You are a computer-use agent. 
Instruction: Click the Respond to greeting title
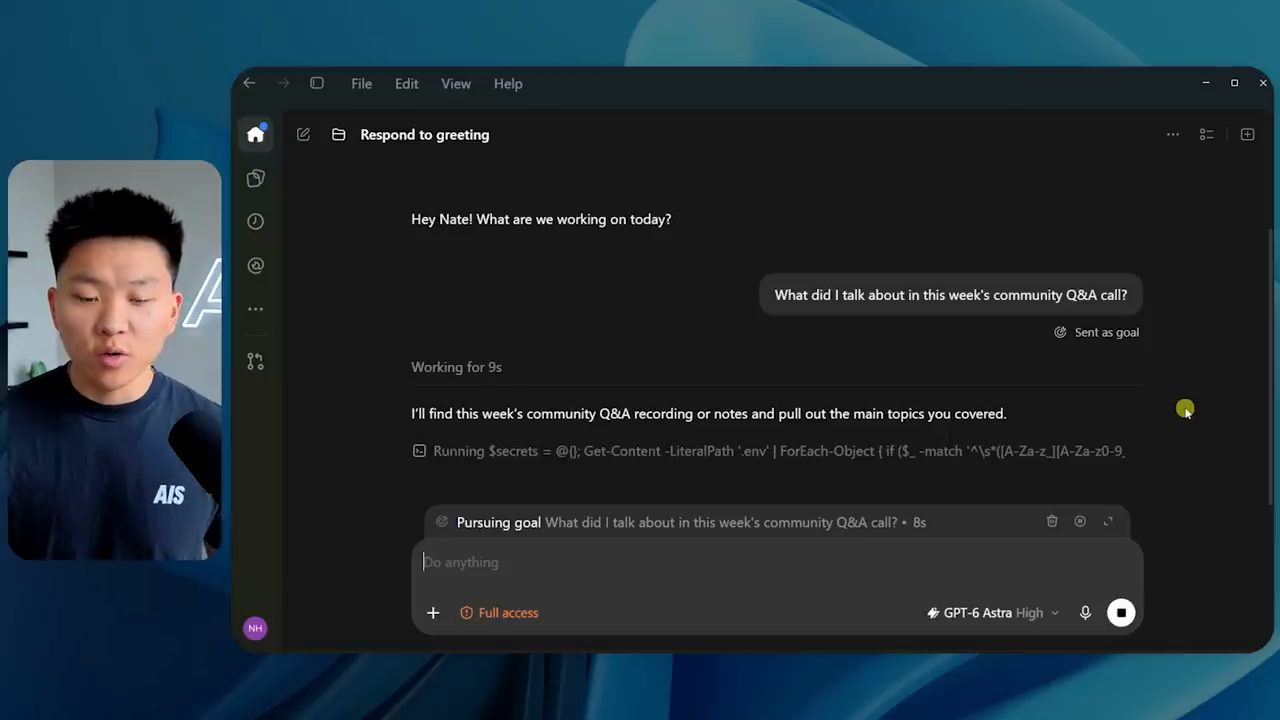pyautogui.click(x=425, y=135)
